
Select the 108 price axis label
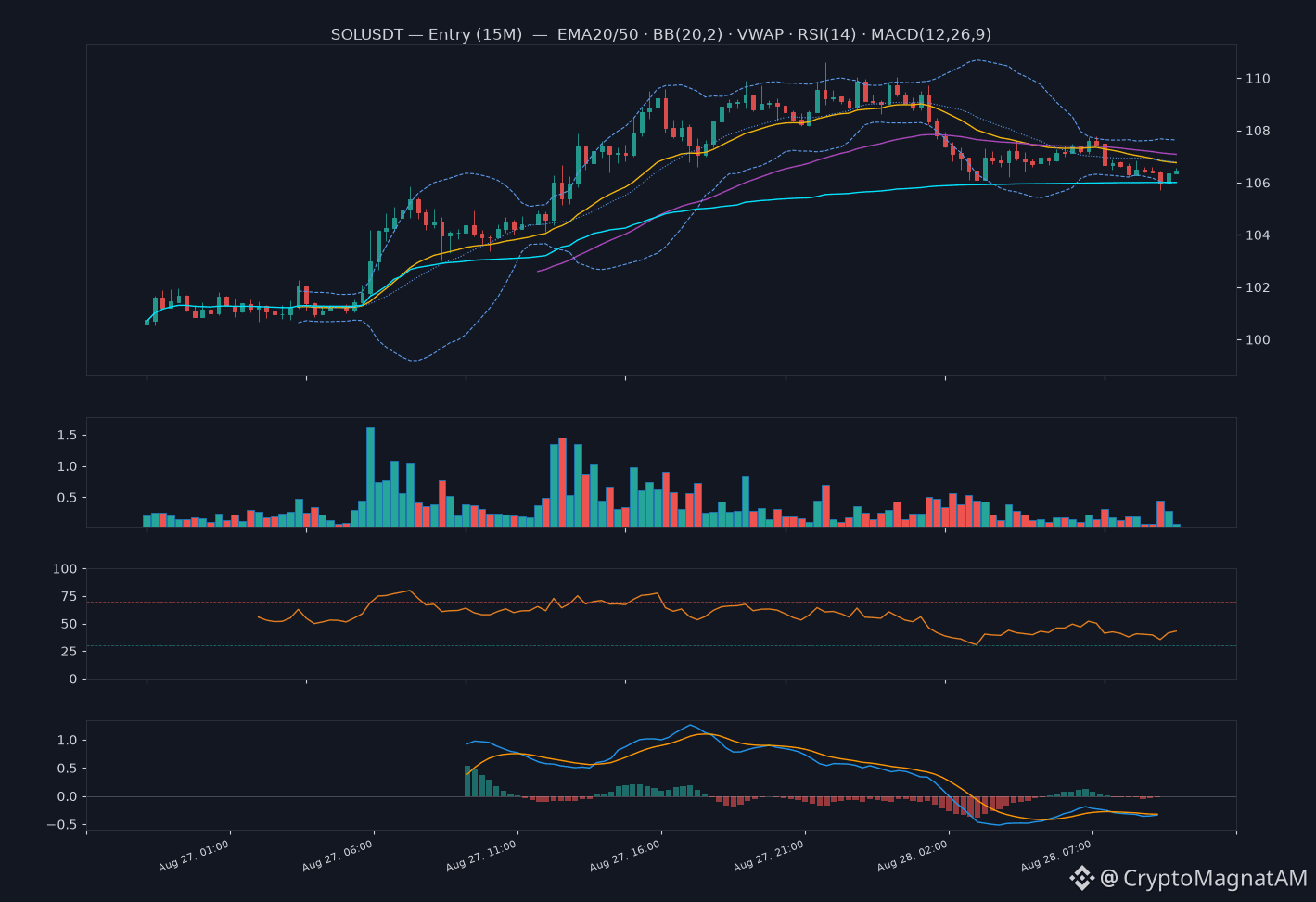click(x=1258, y=131)
